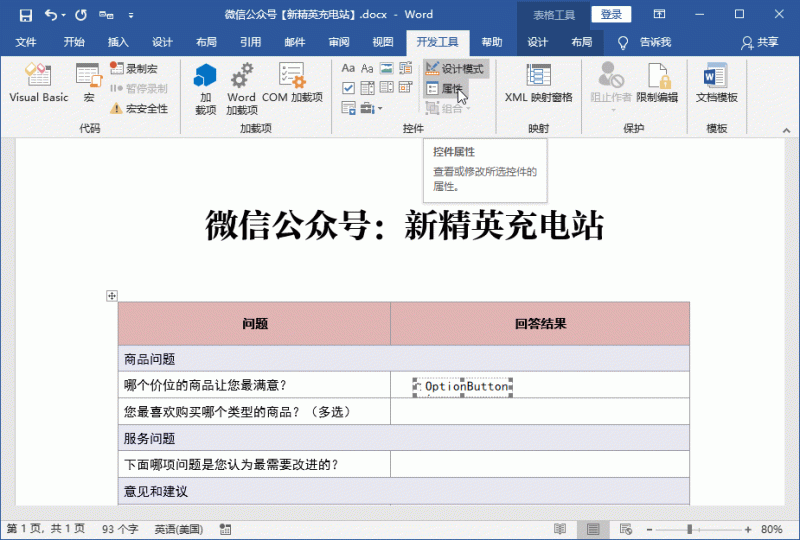Viewport: 800px width, 540px height.
Task: Open COM 加载项 dialog
Action: 292,83
